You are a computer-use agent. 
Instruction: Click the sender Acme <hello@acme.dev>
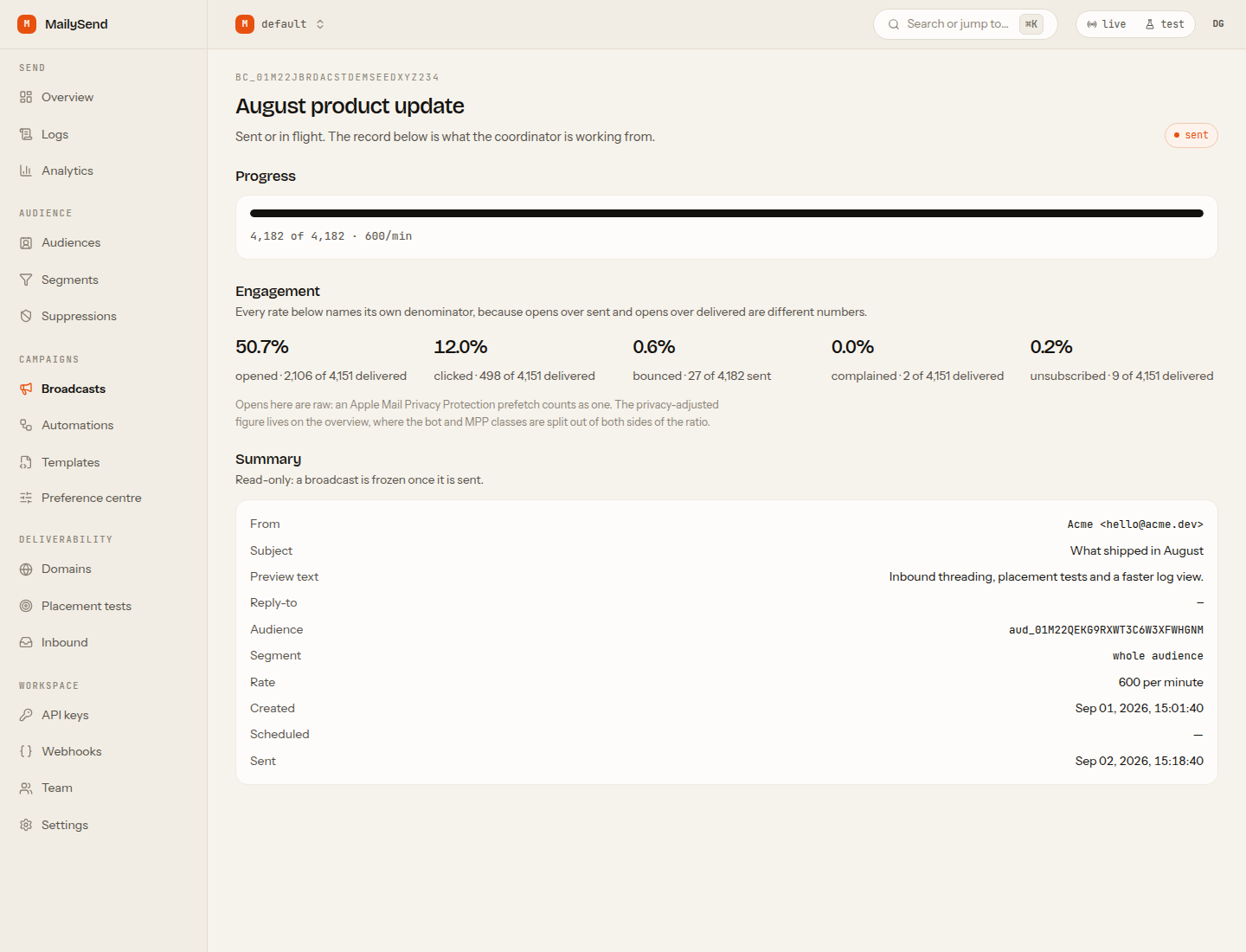tap(1135, 524)
